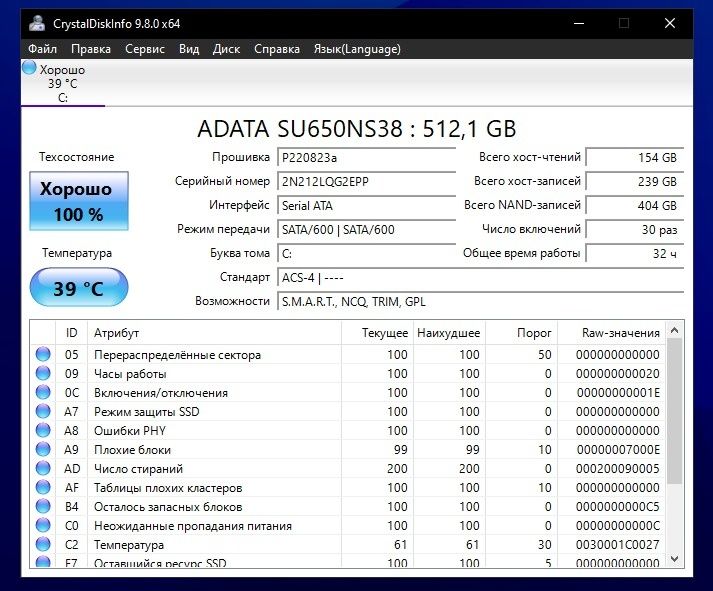Open the Файл menu

point(42,49)
